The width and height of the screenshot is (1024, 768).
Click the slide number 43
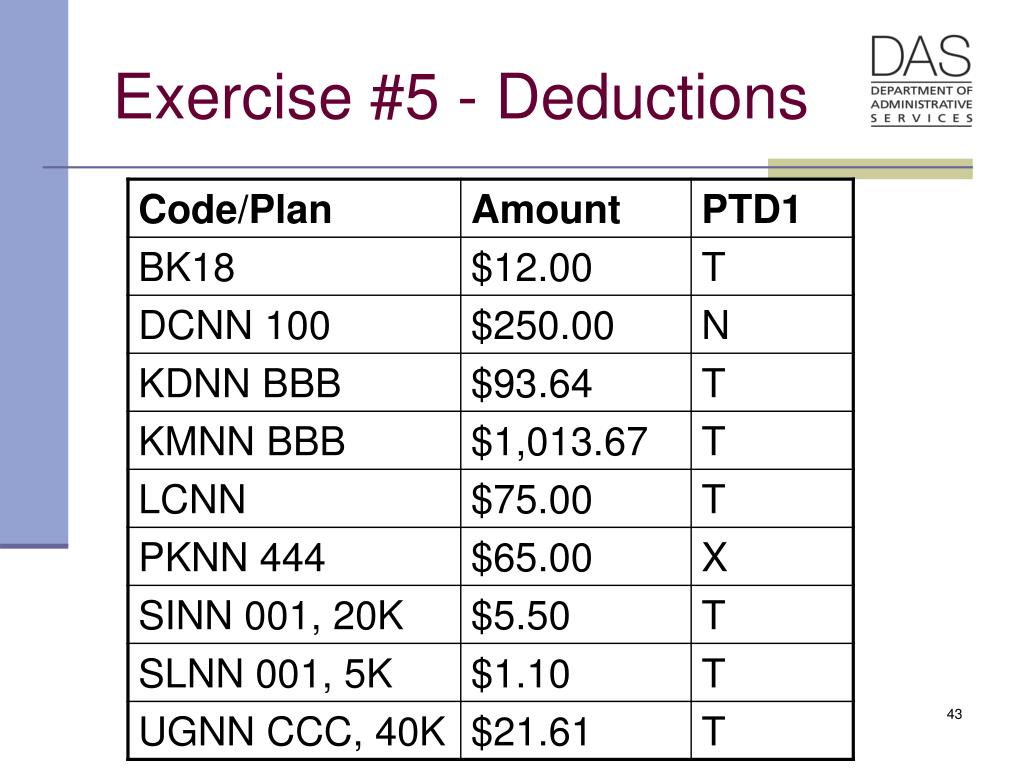click(x=954, y=714)
